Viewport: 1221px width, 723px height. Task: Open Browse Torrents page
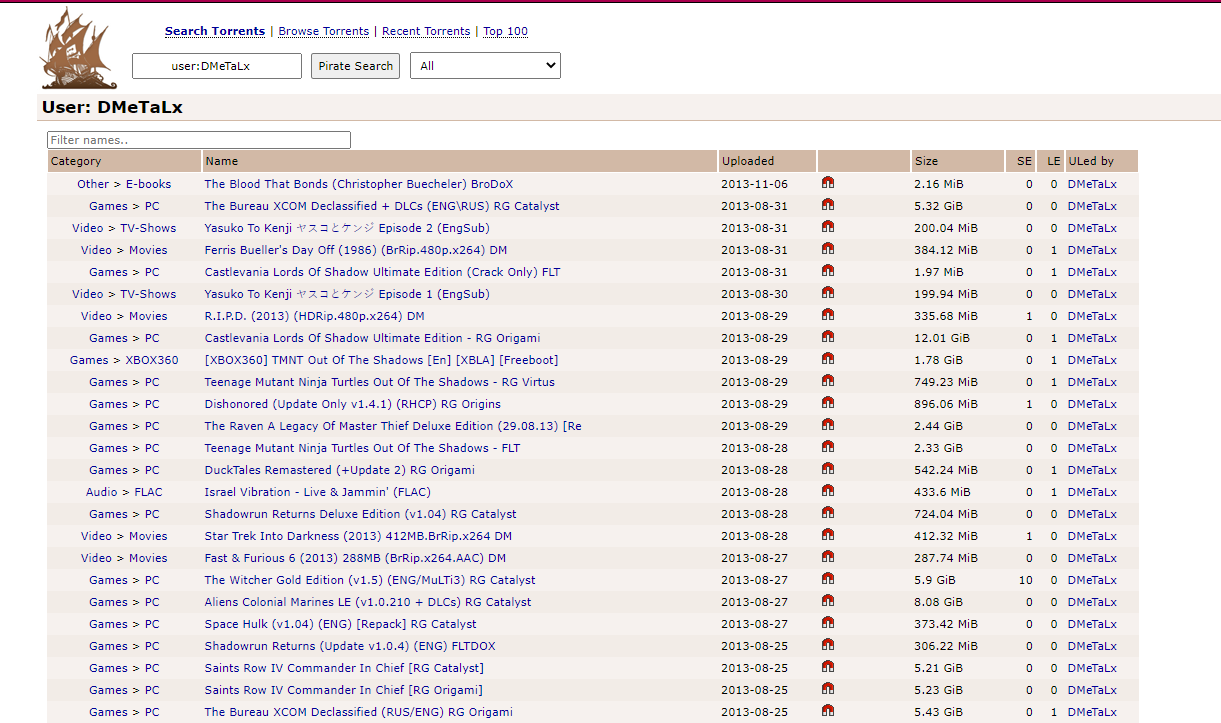pos(323,31)
